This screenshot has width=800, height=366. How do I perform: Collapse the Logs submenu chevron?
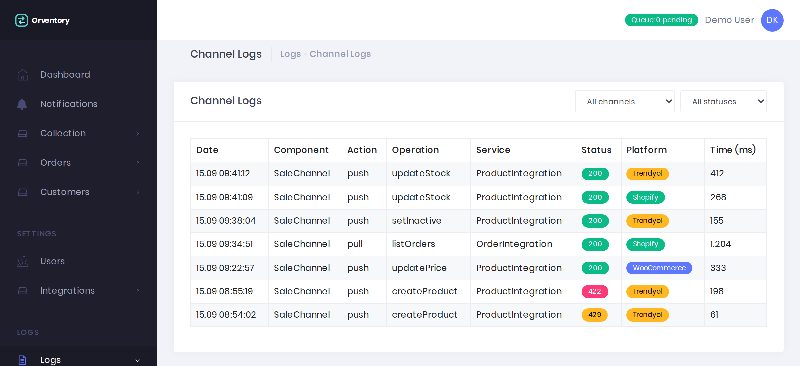(138, 360)
